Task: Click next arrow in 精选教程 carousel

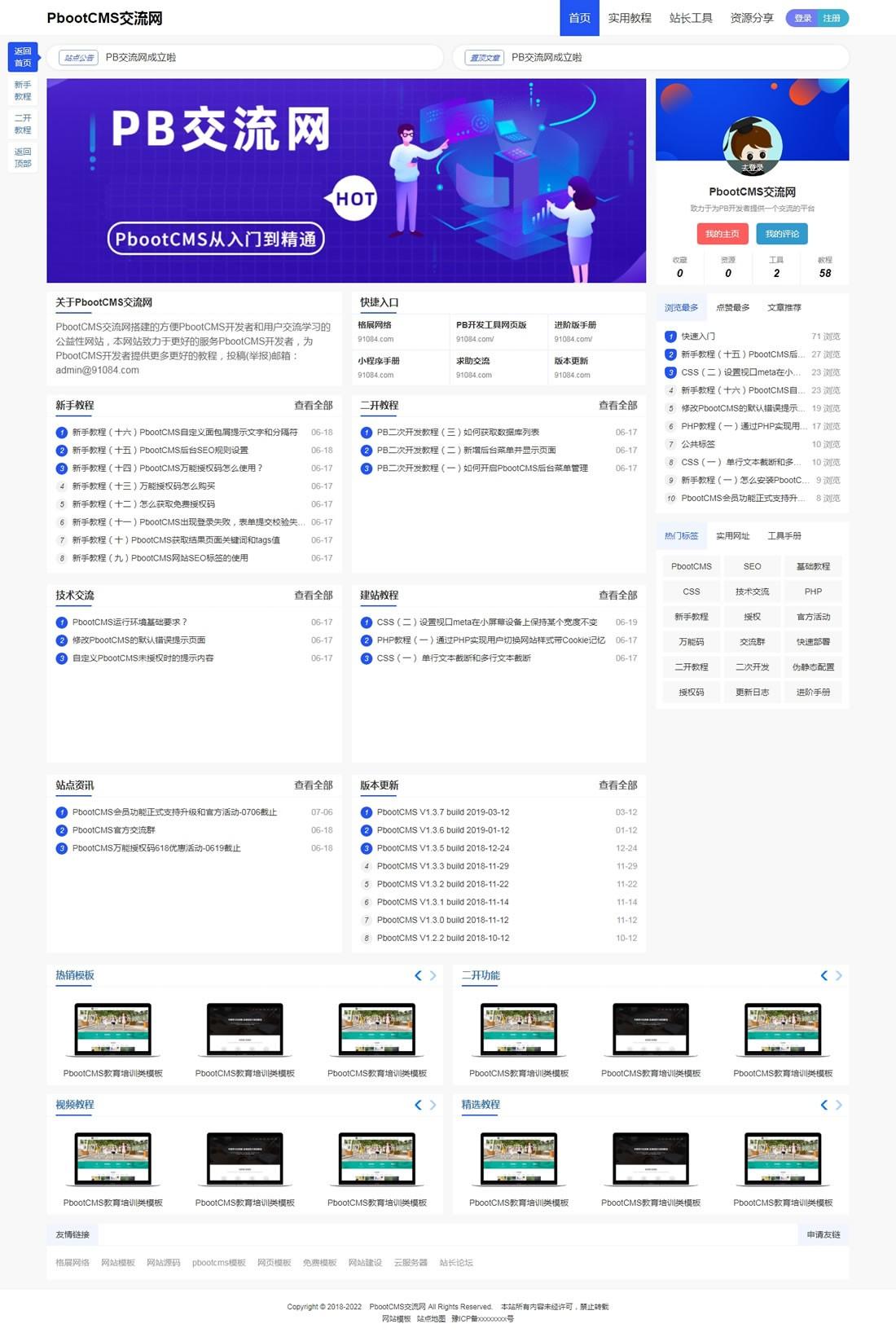Action: pyautogui.click(x=839, y=1105)
